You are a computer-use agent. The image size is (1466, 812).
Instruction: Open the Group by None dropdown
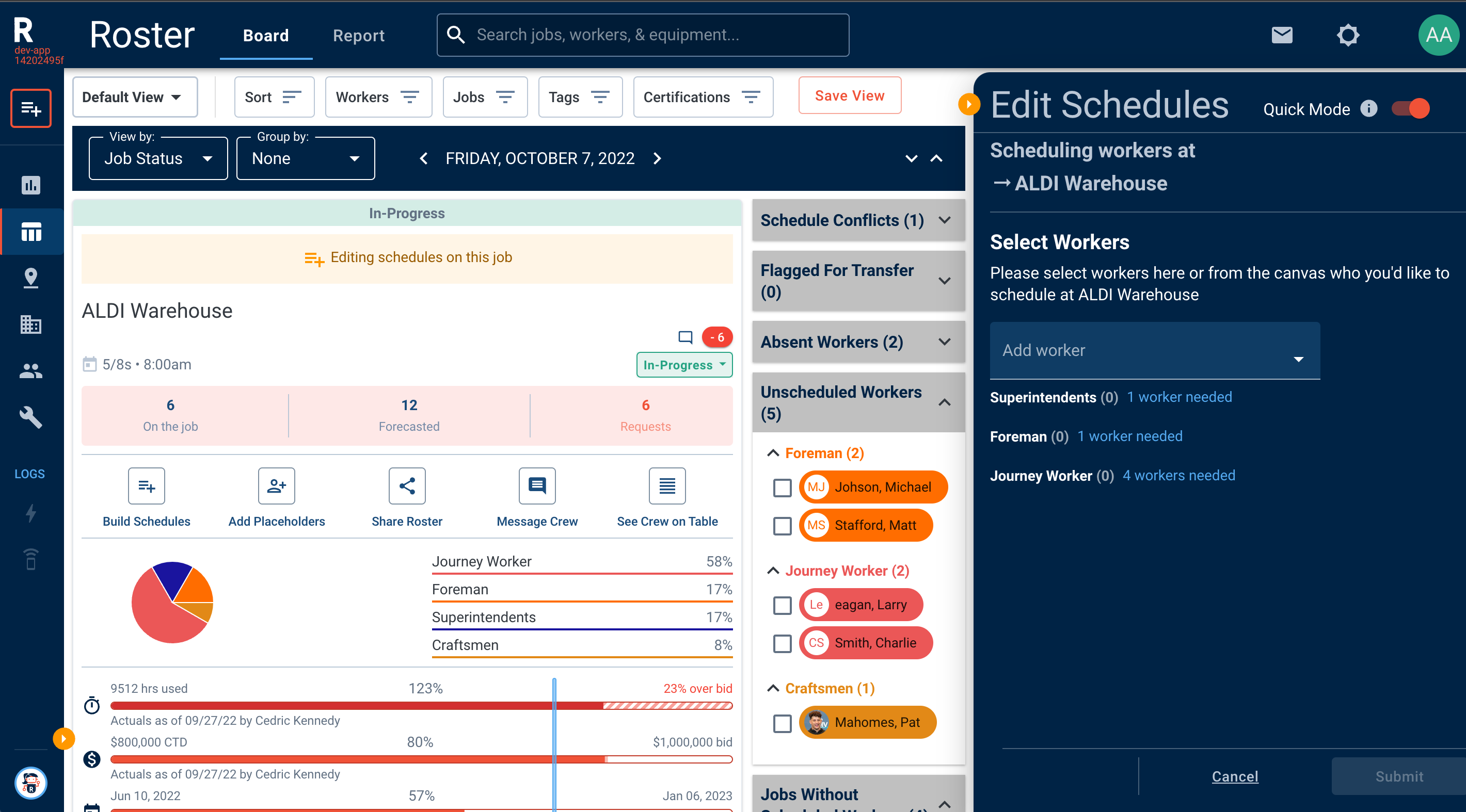coord(306,158)
